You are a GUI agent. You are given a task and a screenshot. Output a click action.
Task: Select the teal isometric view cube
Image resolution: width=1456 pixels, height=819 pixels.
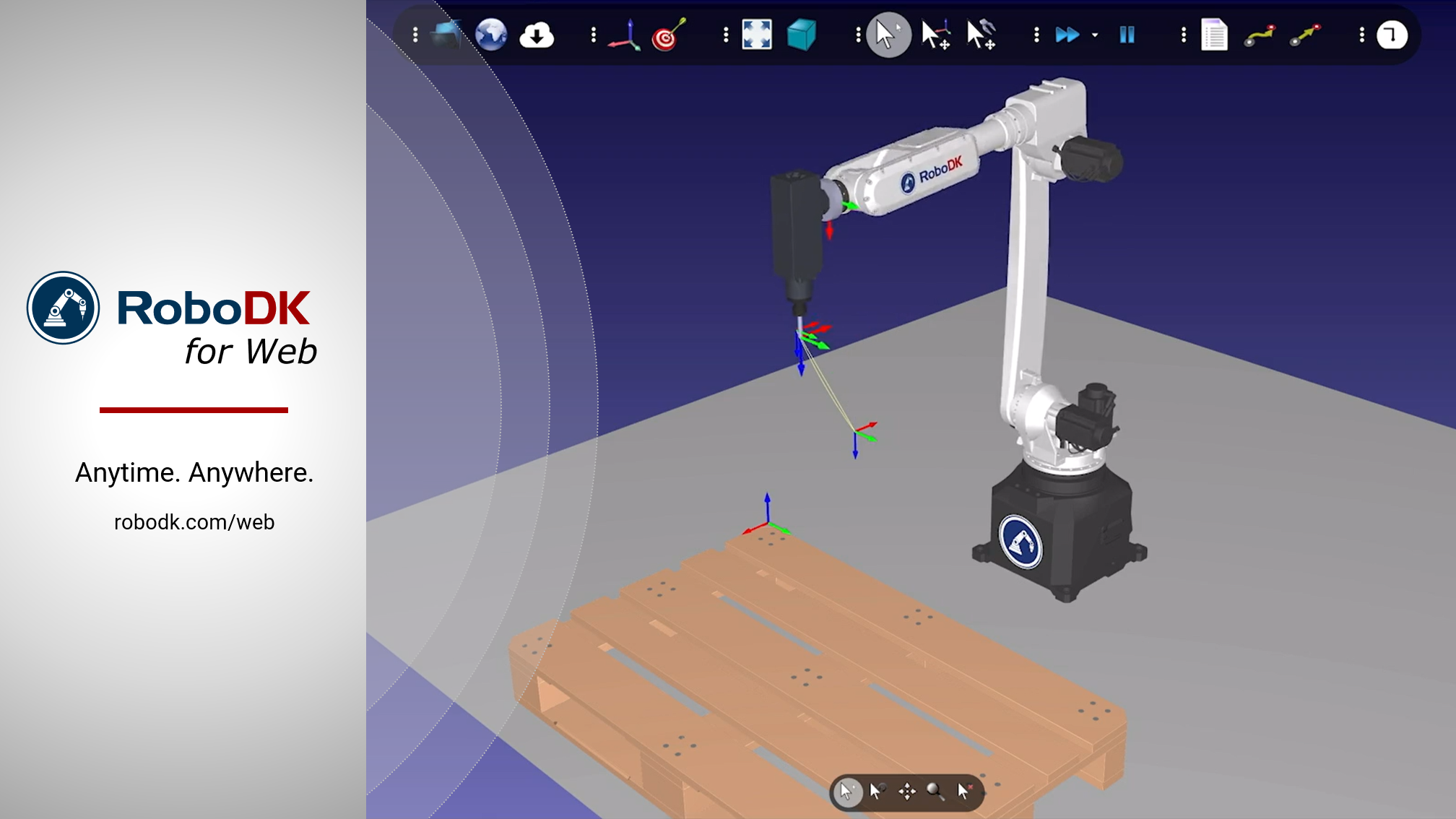point(801,35)
